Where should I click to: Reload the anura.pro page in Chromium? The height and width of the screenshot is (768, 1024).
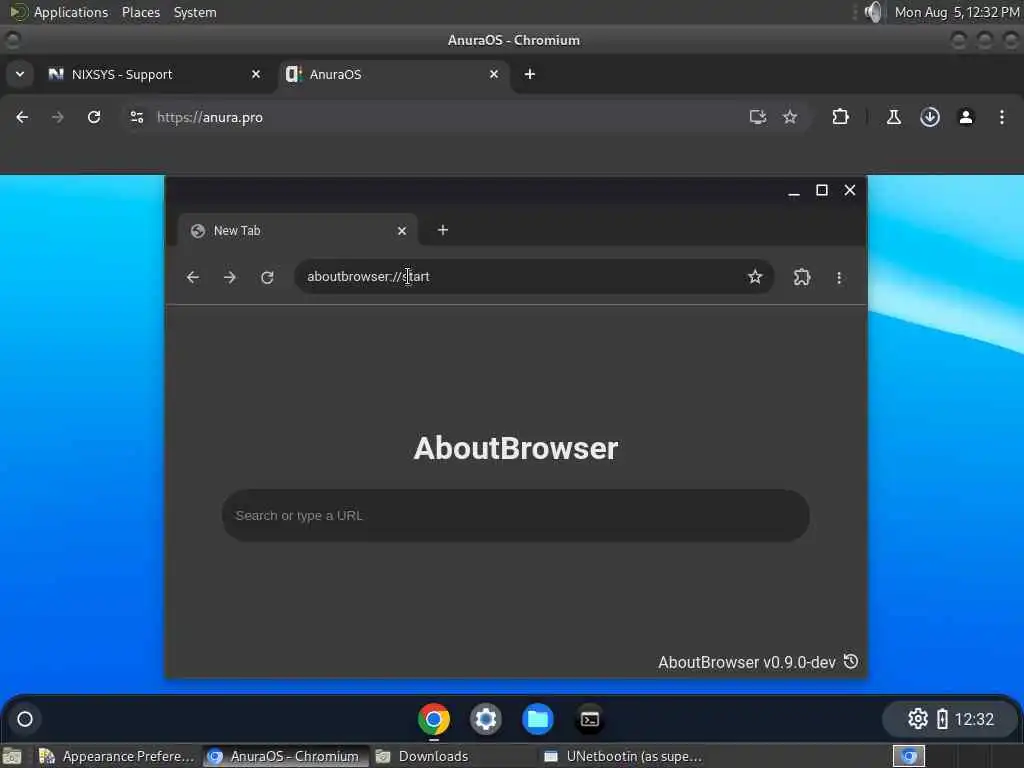(x=94, y=118)
